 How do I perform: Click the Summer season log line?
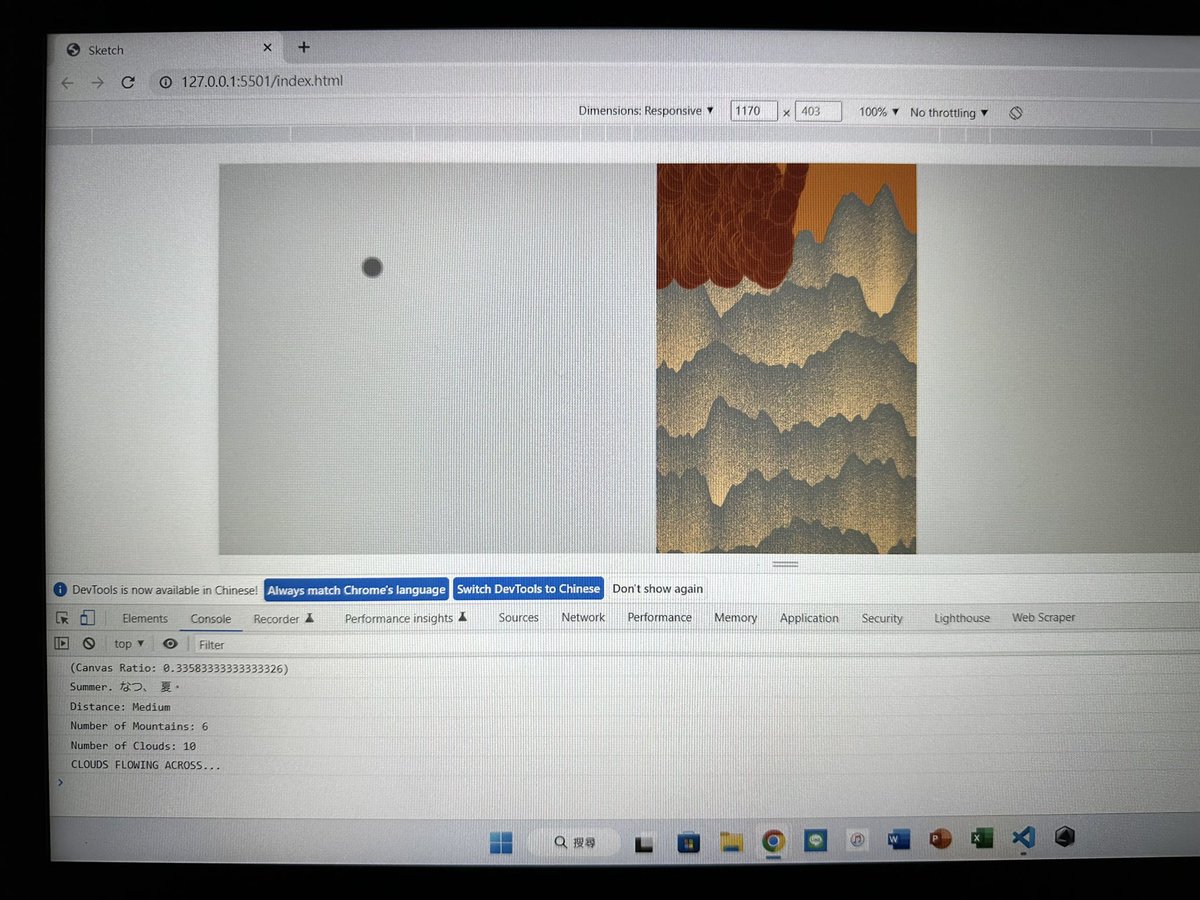(124, 687)
